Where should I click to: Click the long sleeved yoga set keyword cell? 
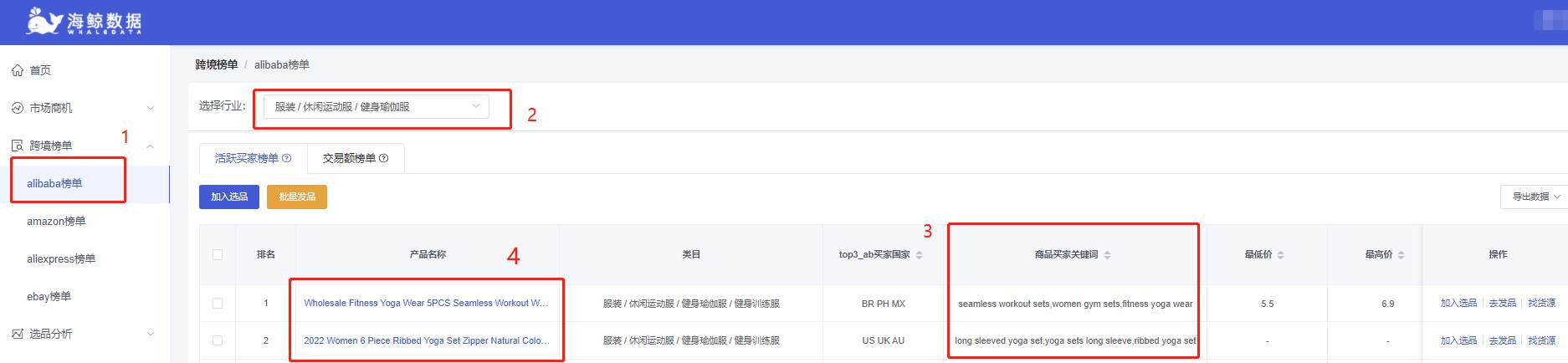1075,340
